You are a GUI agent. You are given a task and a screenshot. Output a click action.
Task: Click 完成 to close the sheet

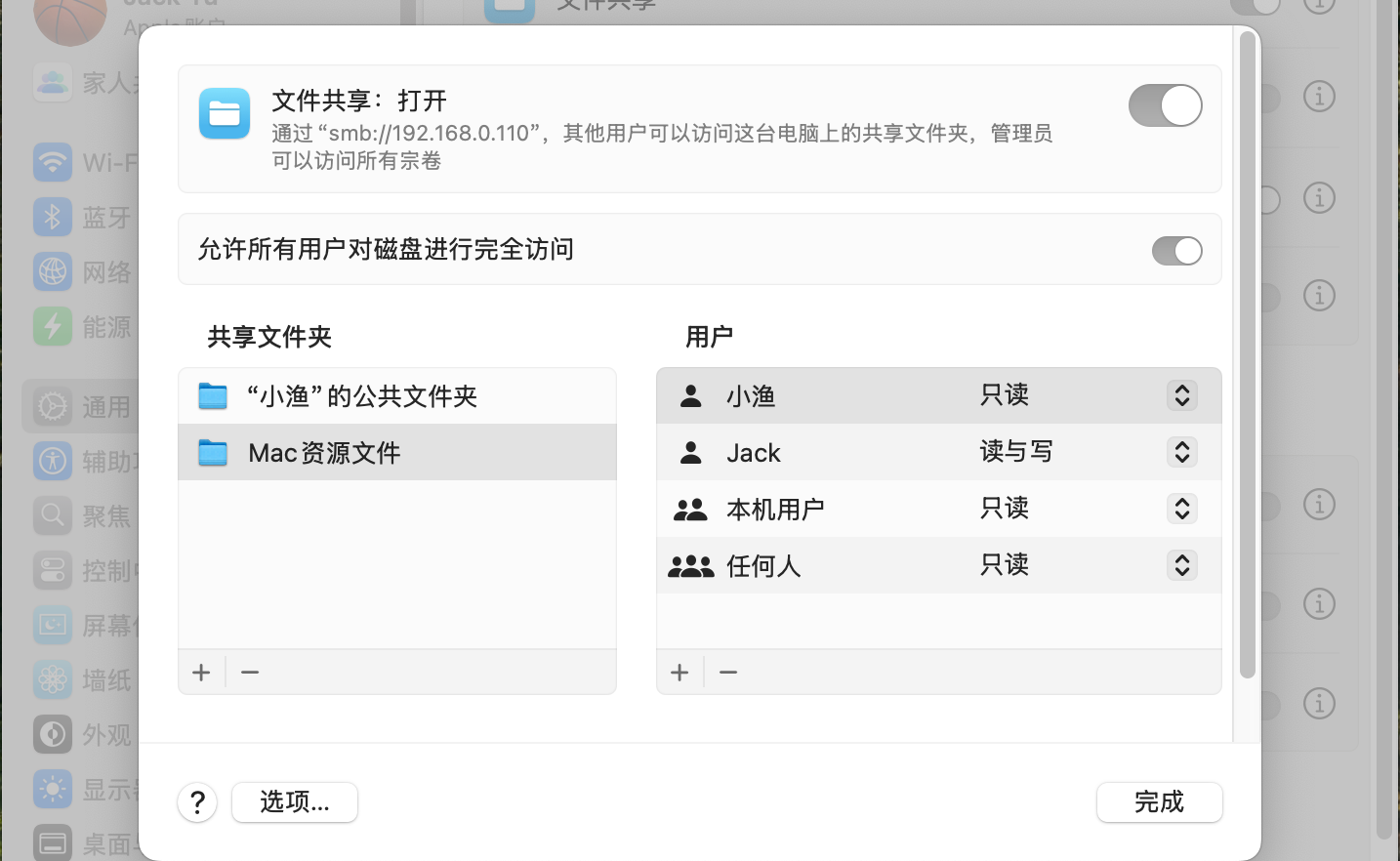coord(1159,802)
